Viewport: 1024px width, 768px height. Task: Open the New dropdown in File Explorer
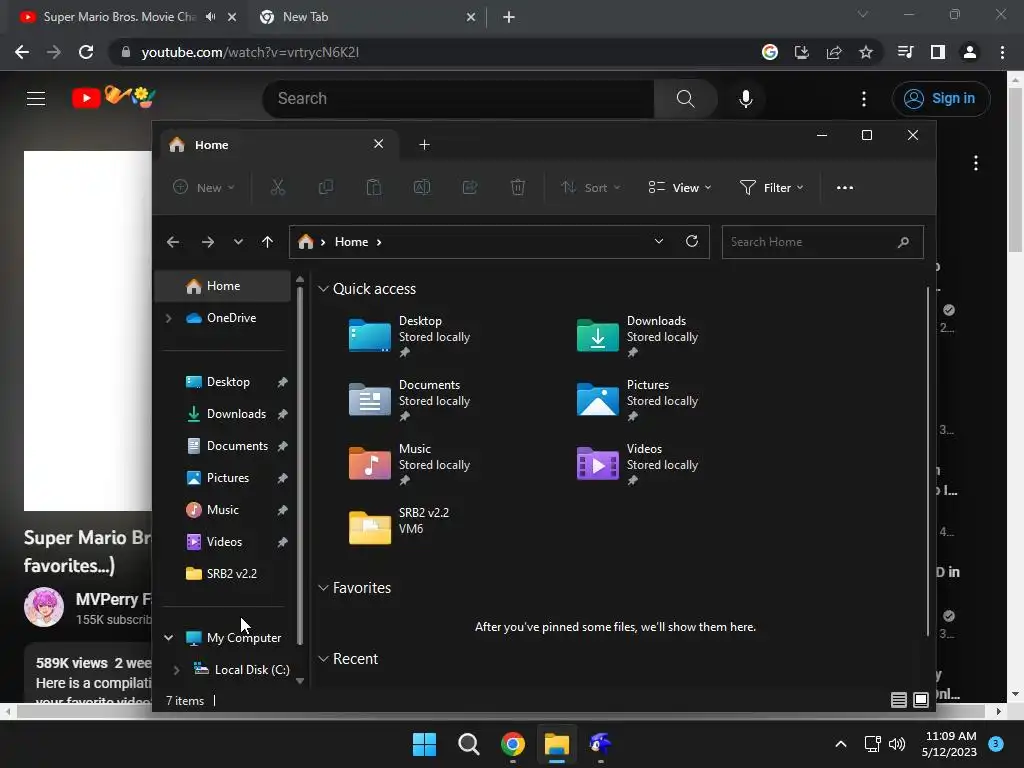pos(203,187)
